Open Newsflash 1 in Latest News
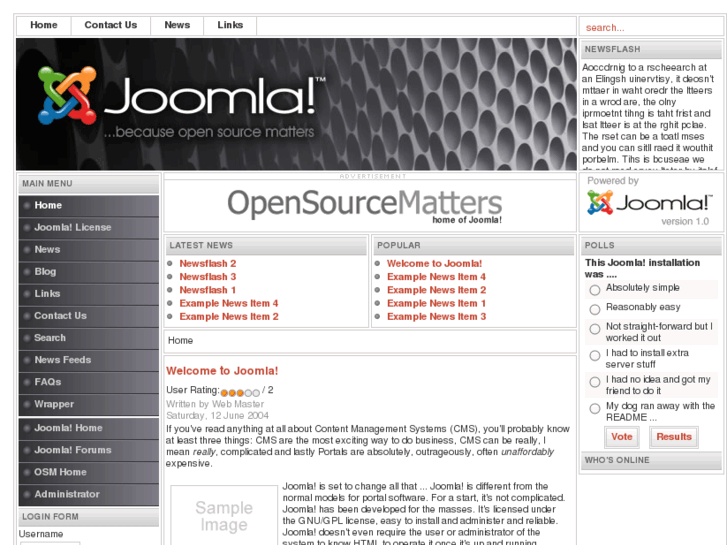The image size is (727, 545). pos(208,290)
